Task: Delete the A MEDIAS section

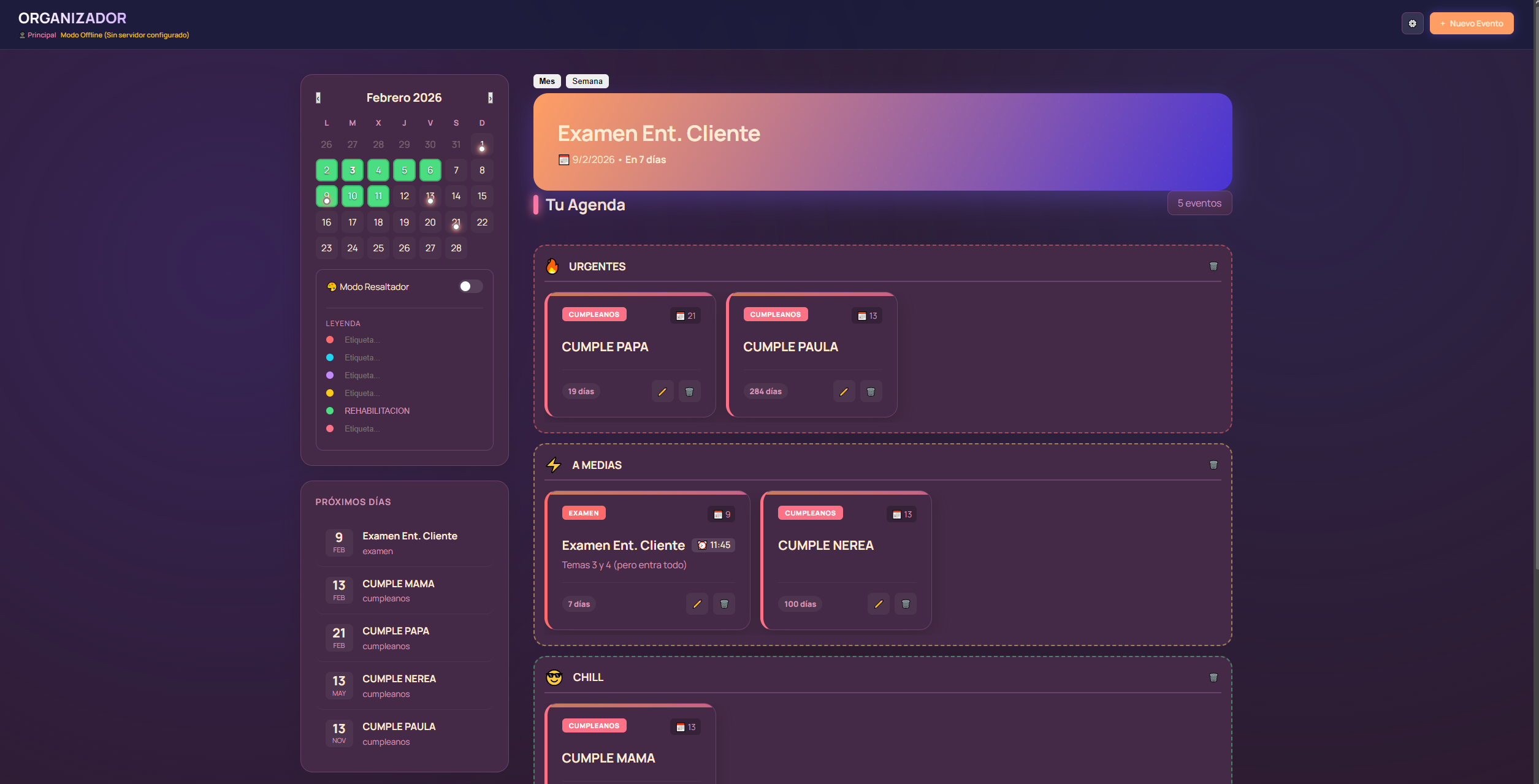Action: coord(1213,465)
